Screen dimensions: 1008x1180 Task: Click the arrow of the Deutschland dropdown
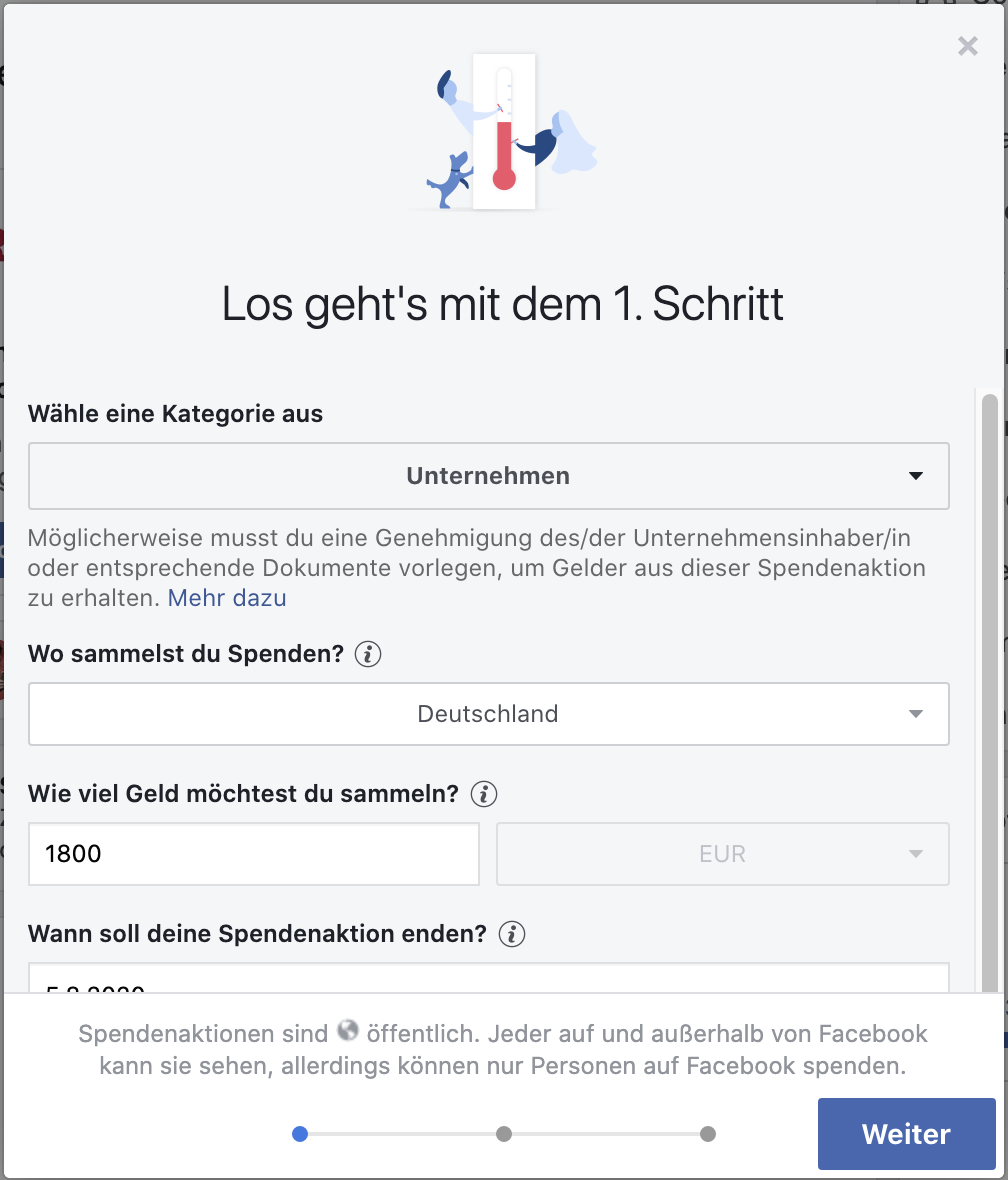coord(915,714)
